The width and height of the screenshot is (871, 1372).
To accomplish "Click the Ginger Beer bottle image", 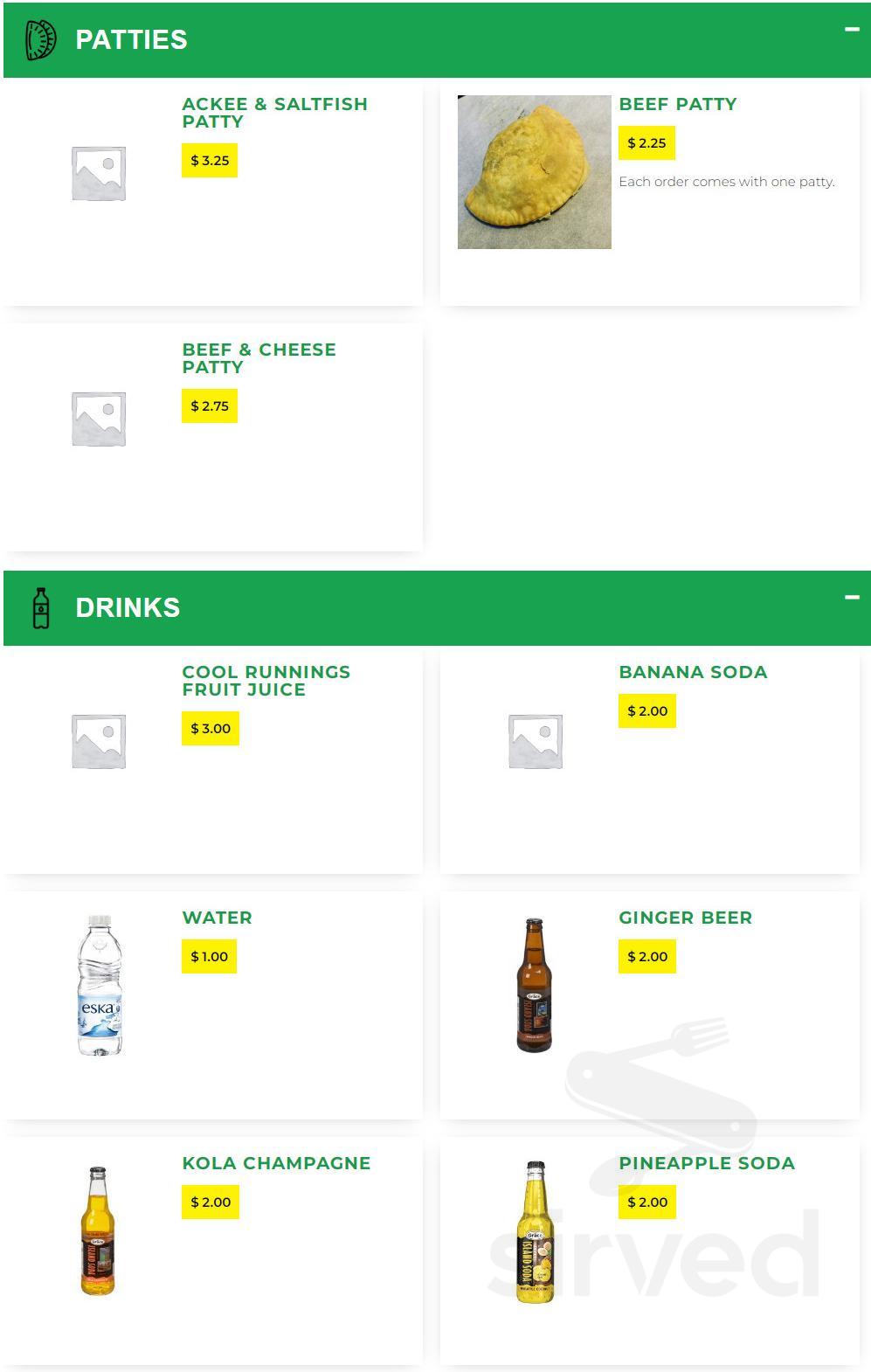I will [534, 985].
